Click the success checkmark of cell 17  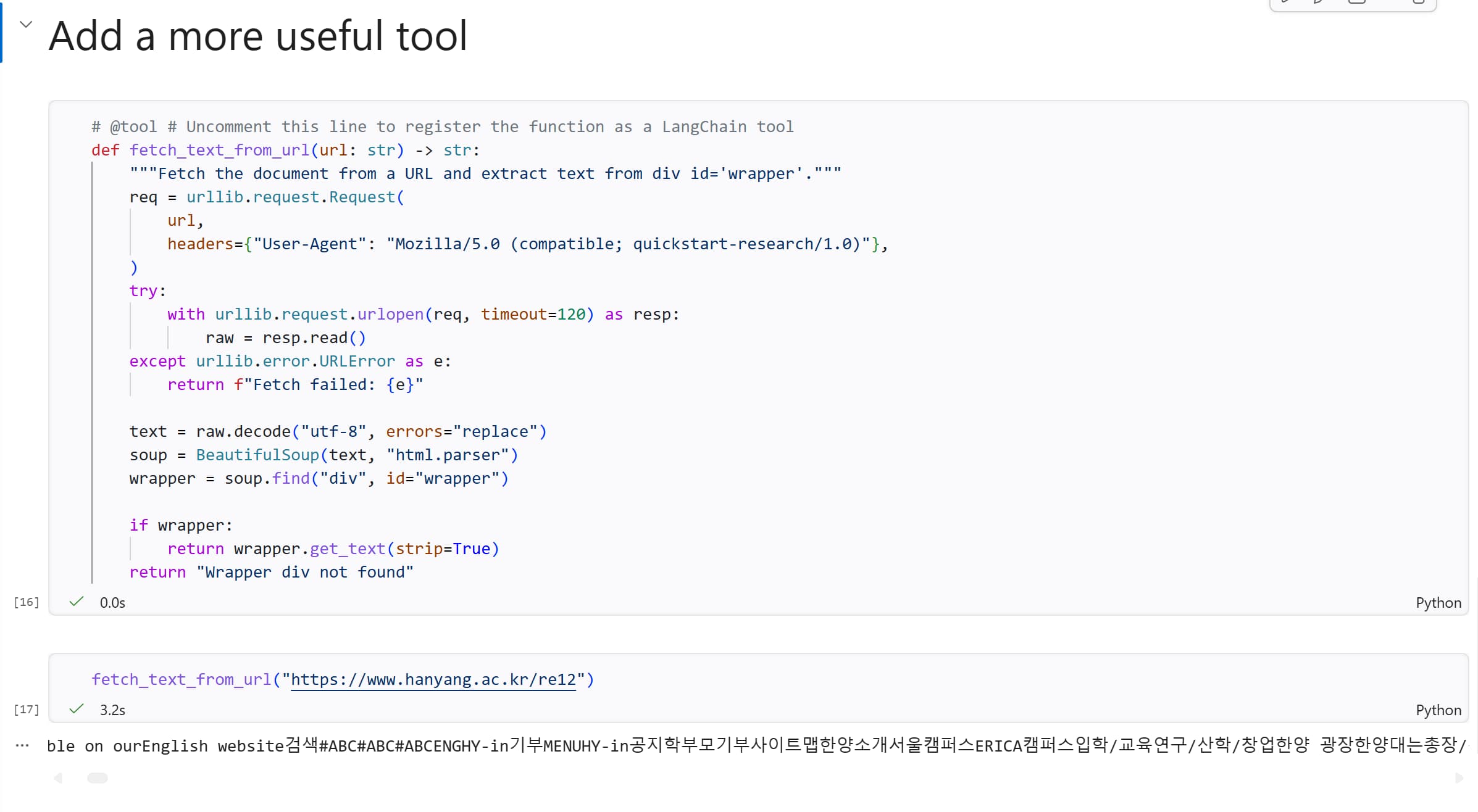click(x=77, y=709)
